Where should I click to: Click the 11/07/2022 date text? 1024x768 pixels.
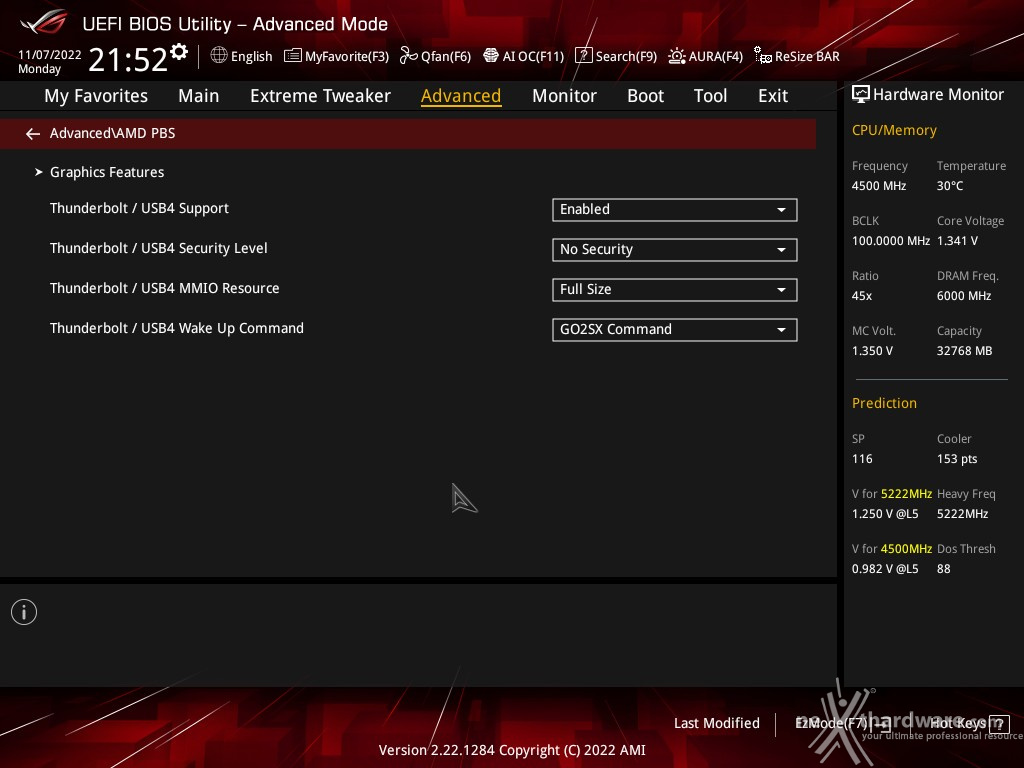tap(50, 55)
